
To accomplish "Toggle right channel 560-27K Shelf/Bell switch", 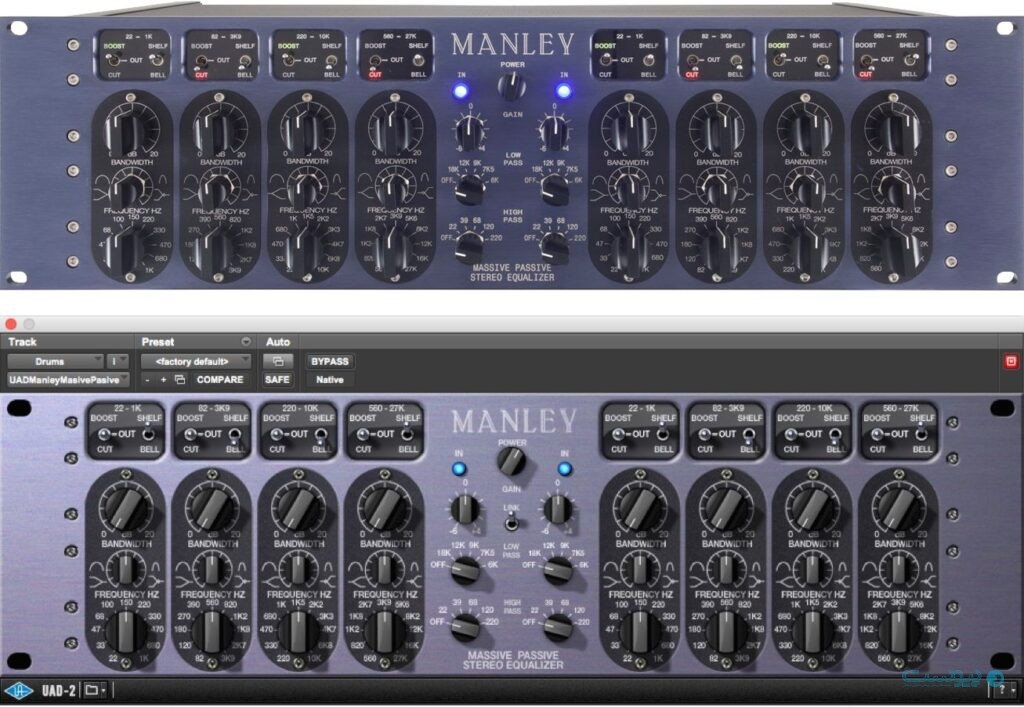I will pos(921,433).
